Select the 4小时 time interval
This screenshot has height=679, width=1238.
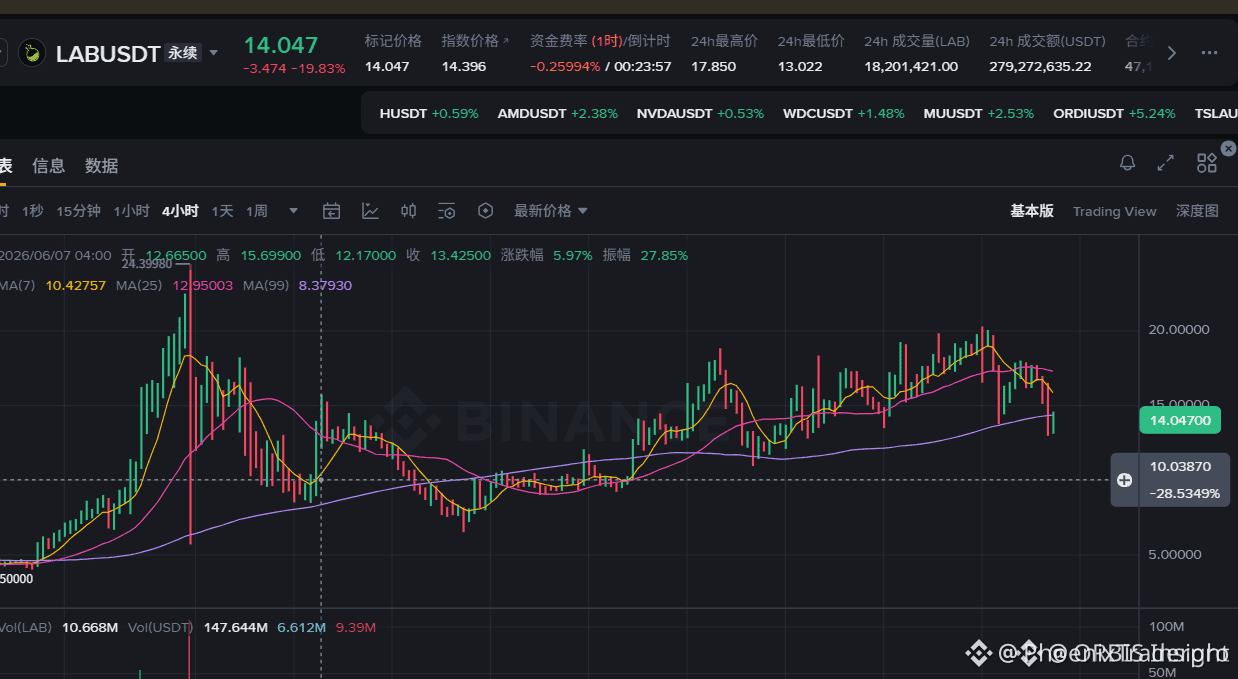(180, 211)
